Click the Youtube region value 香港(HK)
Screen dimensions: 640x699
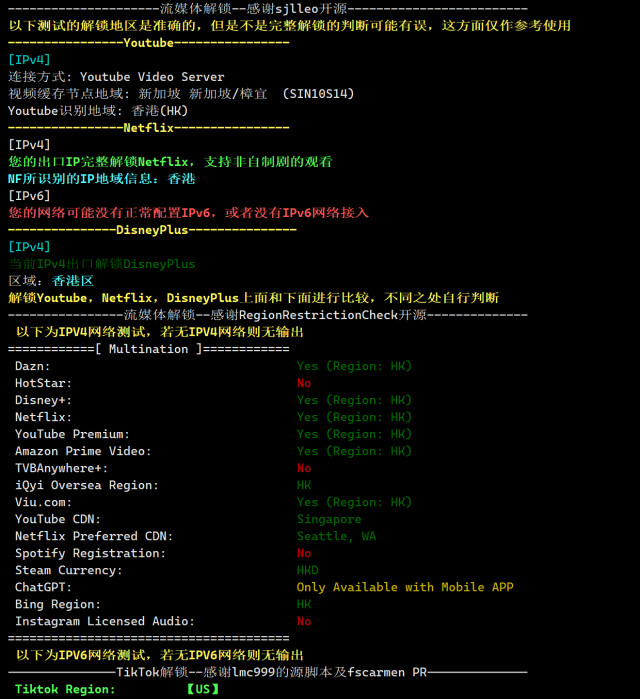pyautogui.click(x=160, y=111)
